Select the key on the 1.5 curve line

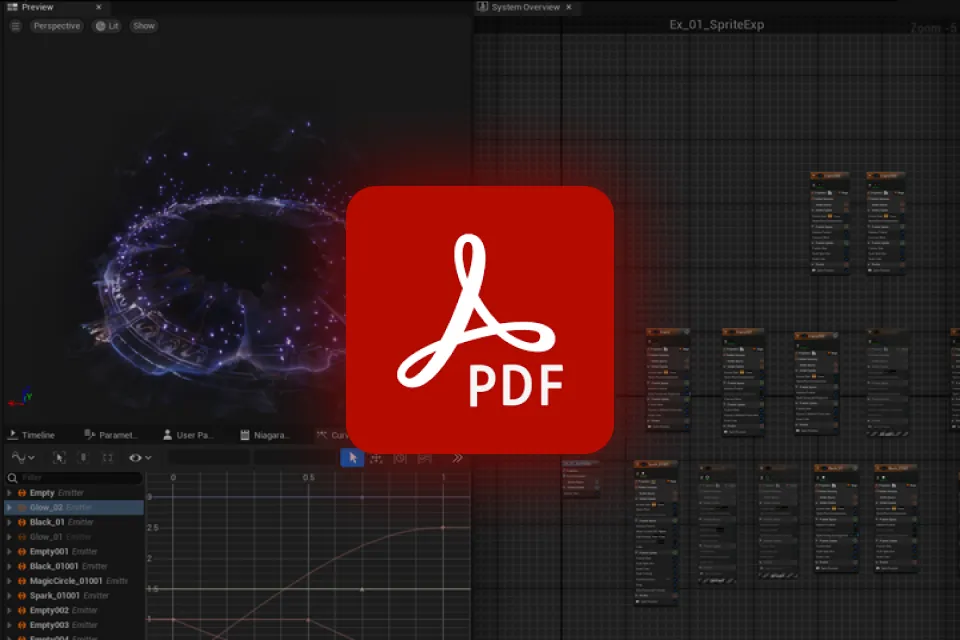pos(362,590)
